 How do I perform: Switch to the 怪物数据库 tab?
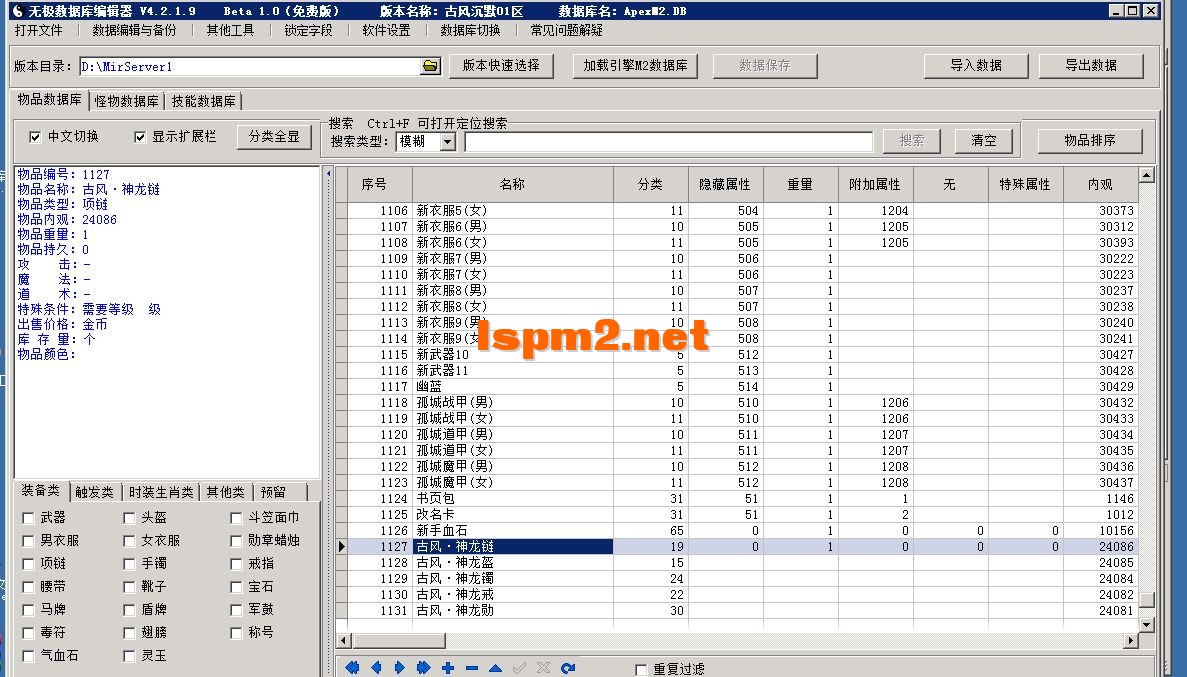(x=126, y=101)
